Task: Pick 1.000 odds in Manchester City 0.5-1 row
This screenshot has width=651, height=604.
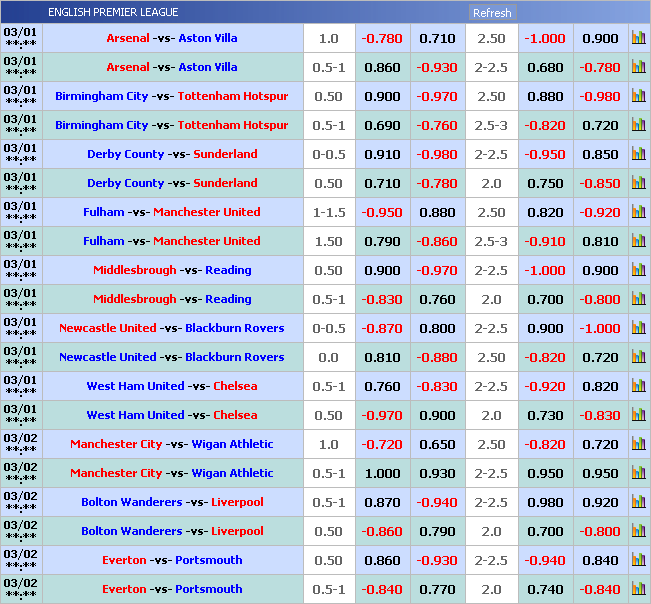Action: coord(382,474)
